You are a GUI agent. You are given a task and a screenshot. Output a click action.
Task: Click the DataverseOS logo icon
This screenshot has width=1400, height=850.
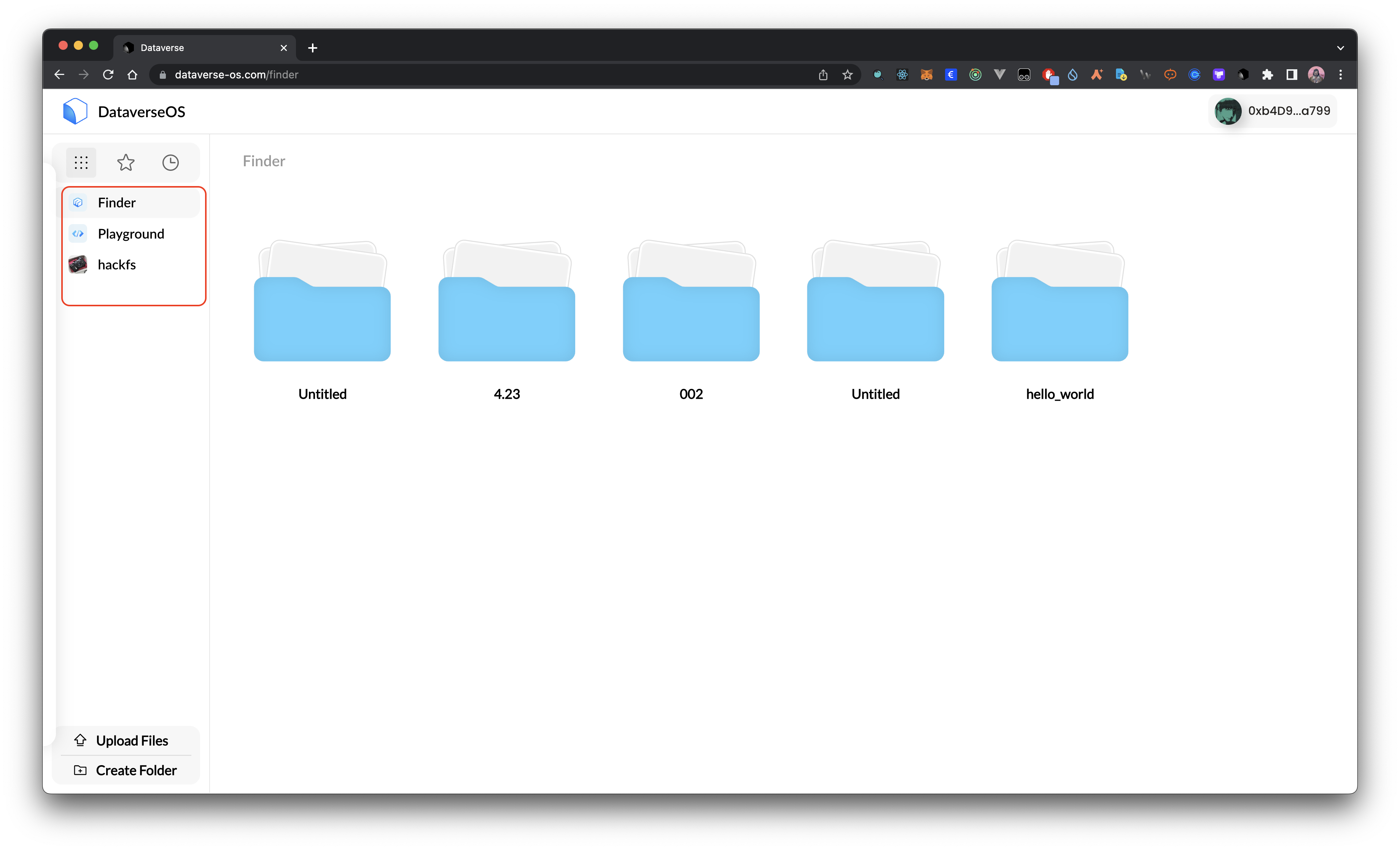[x=75, y=111]
